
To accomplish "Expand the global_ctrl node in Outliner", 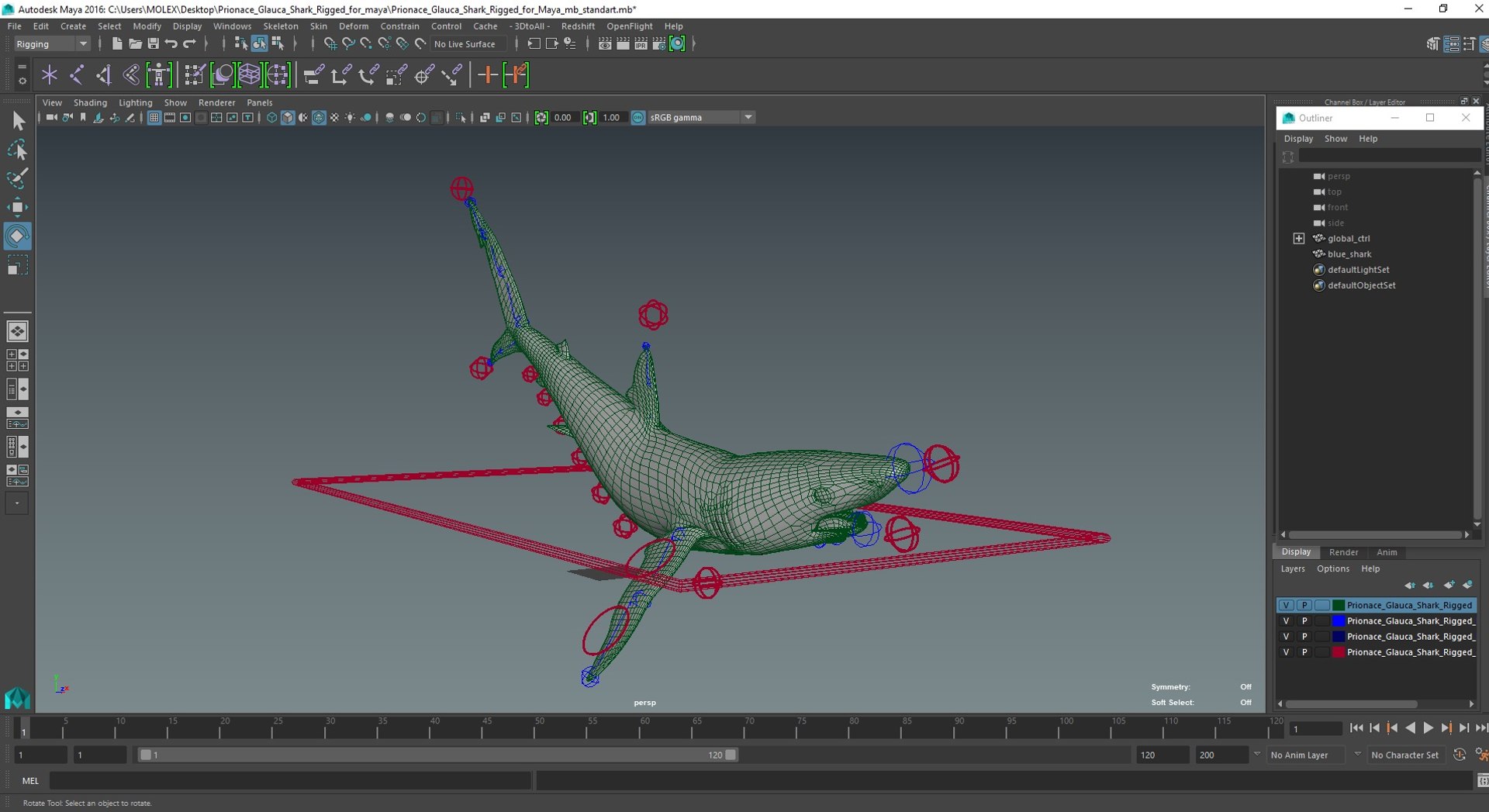I will click(x=1299, y=238).
